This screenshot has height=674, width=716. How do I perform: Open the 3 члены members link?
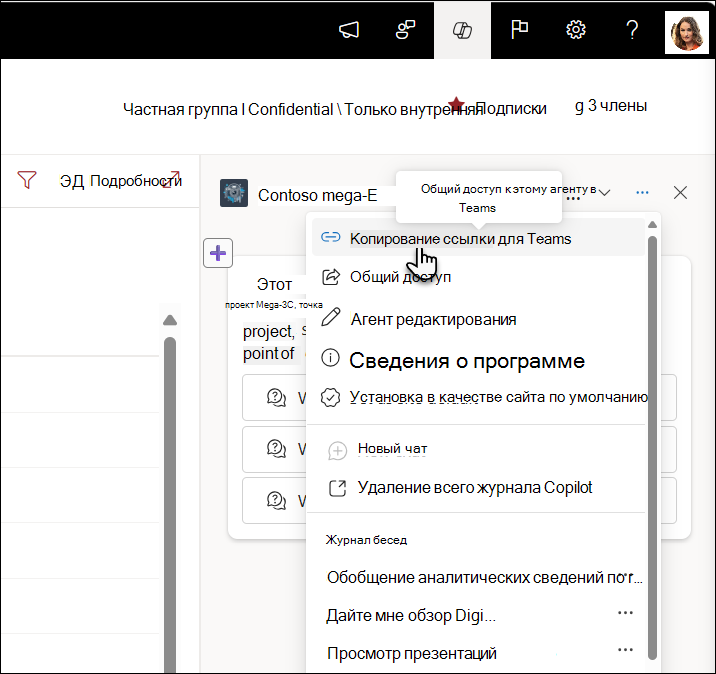[611, 106]
